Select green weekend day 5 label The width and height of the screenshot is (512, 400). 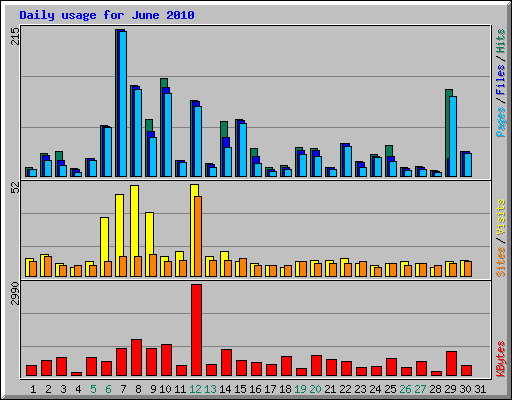click(93, 389)
